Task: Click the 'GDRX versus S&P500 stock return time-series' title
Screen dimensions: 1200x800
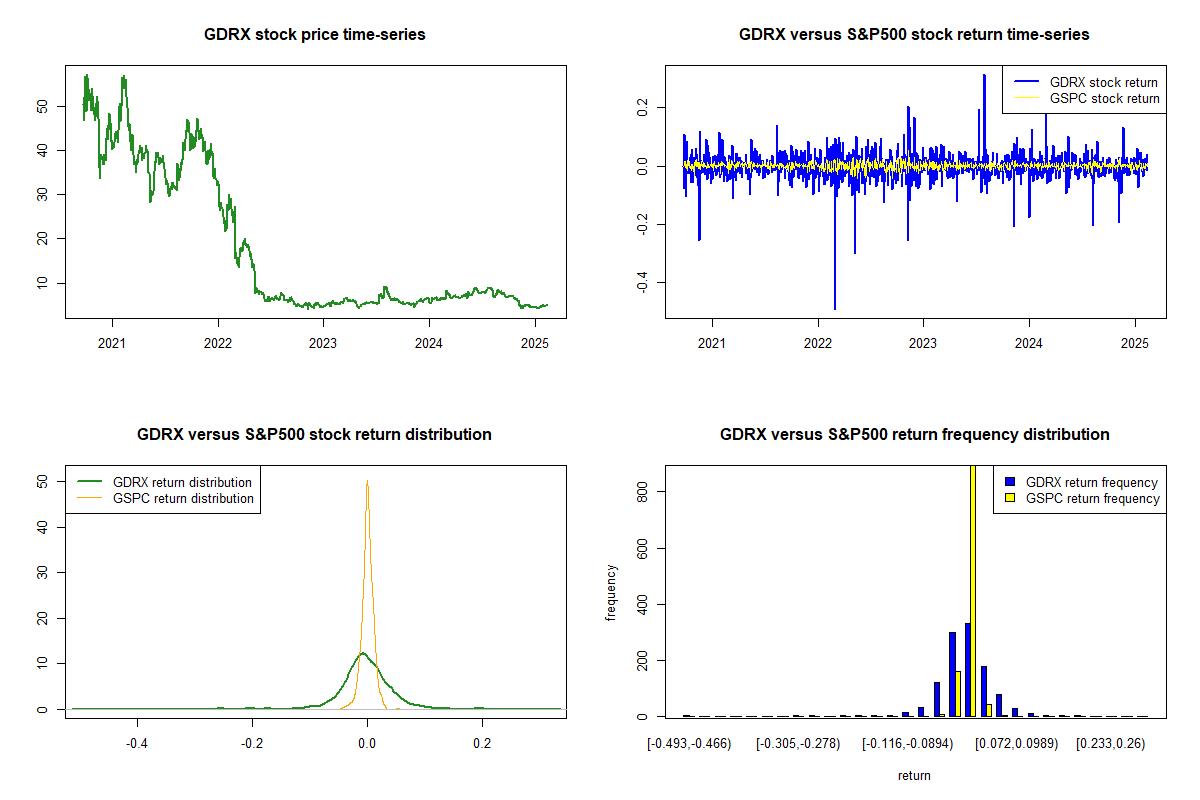Action: pyautogui.click(x=914, y=35)
